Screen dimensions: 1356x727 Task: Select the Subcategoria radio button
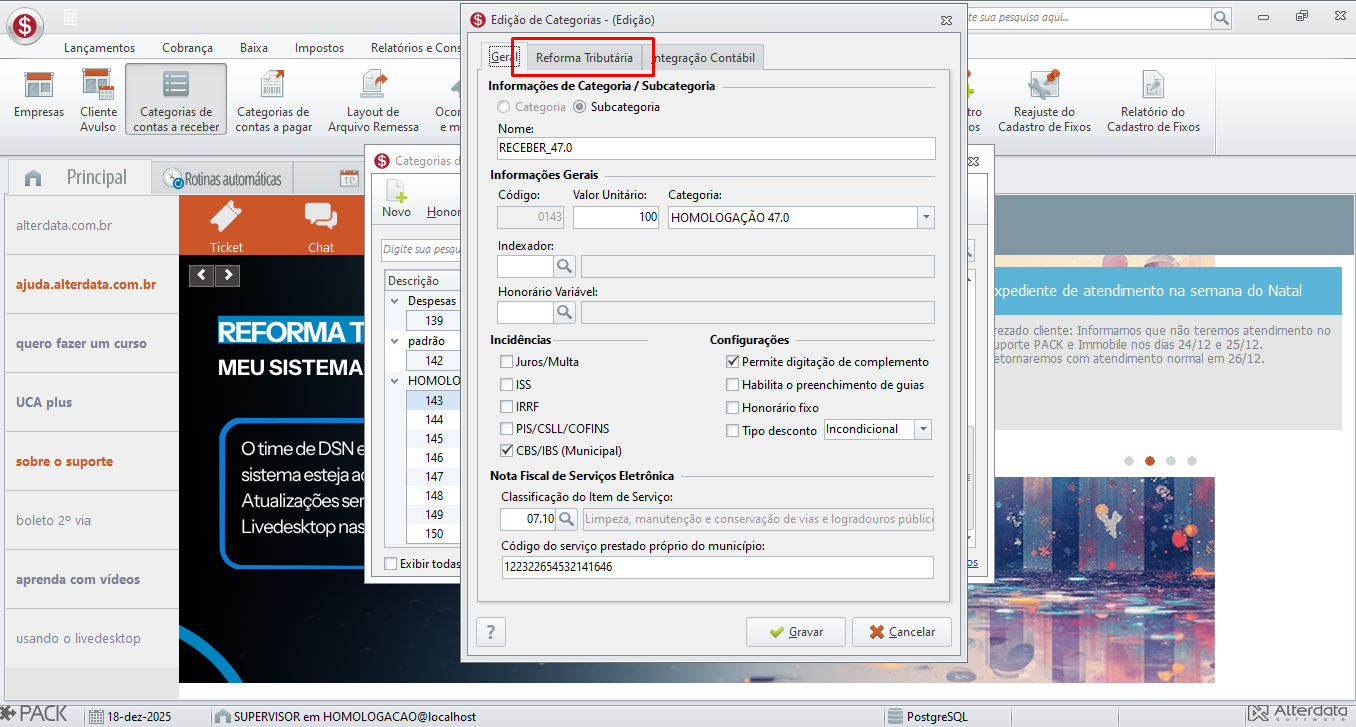click(580, 107)
